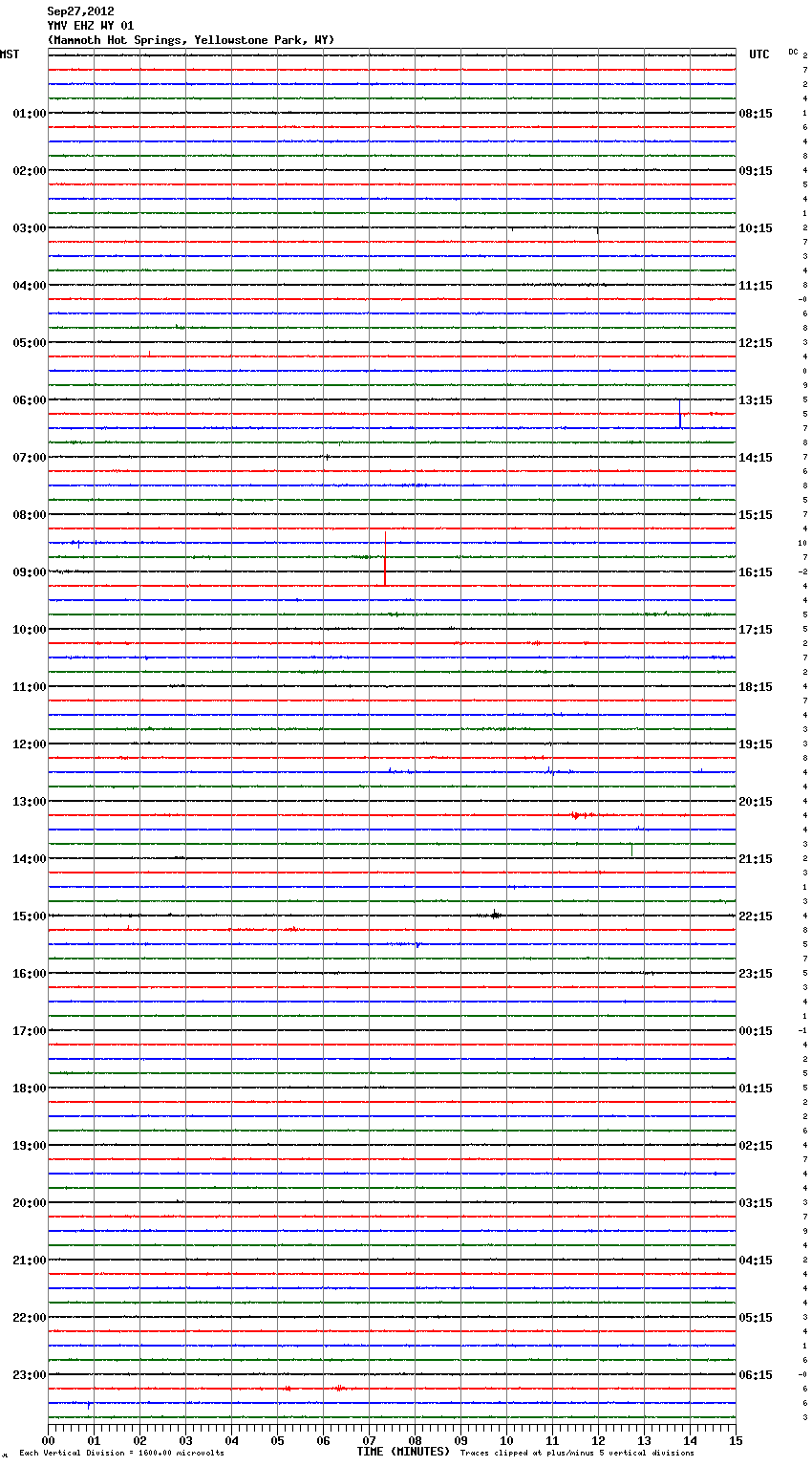Click the tall red spike near 09:00 MST
The height and width of the screenshot is (1466, 812).
coord(385,559)
